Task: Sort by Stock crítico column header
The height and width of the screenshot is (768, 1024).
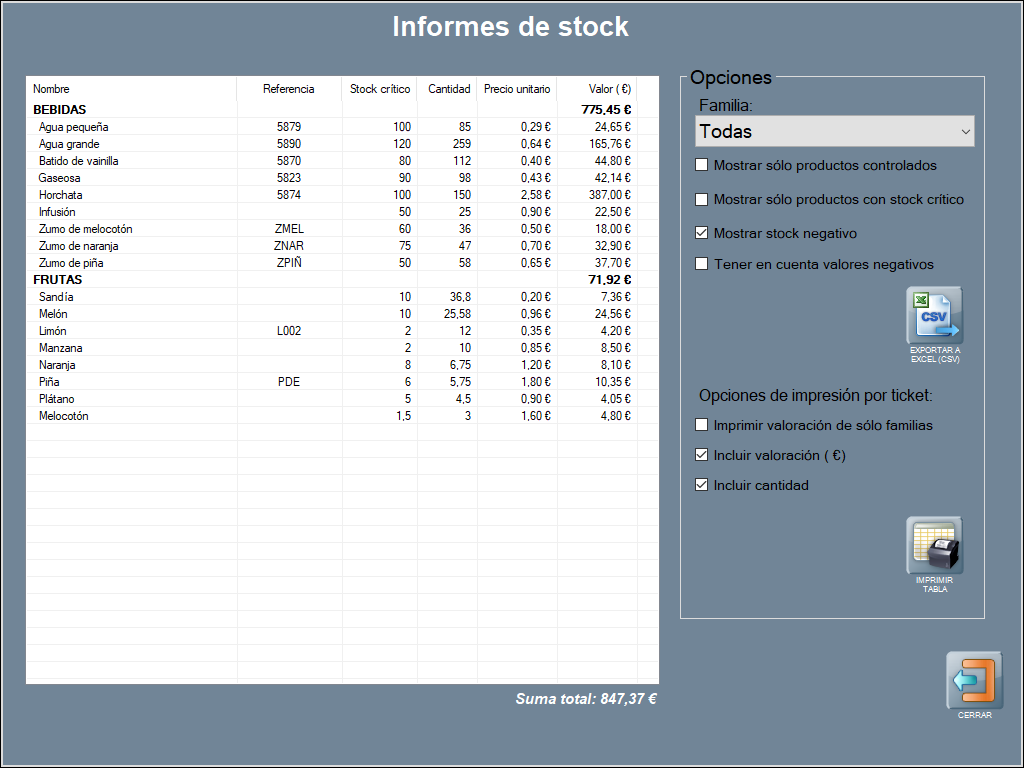Action: 379,89
